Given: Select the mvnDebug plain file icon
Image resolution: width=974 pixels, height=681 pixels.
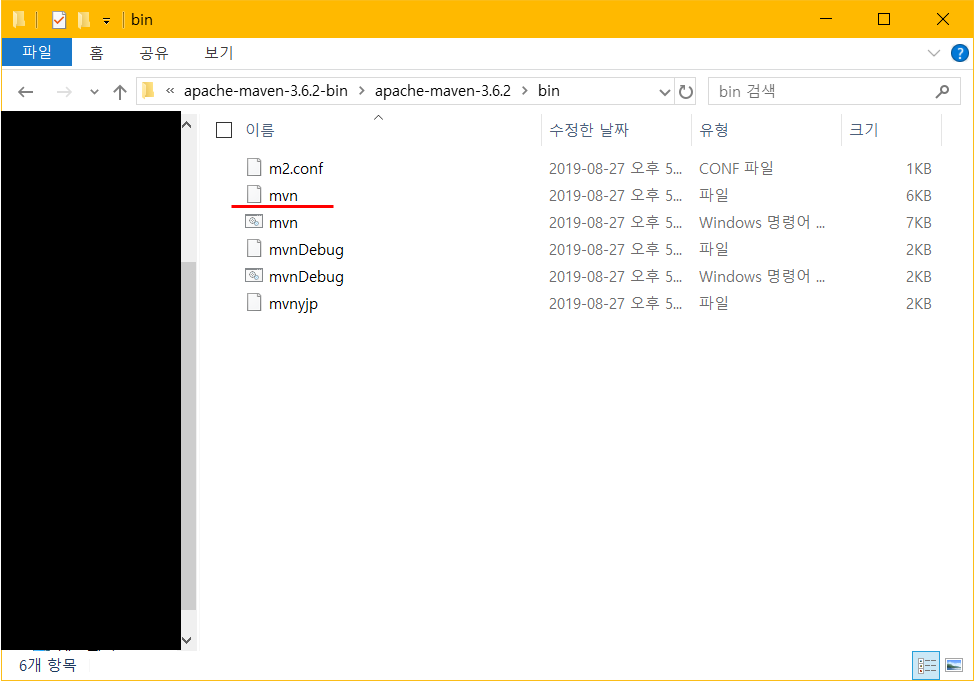Looking at the screenshot, I should tap(254, 249).
